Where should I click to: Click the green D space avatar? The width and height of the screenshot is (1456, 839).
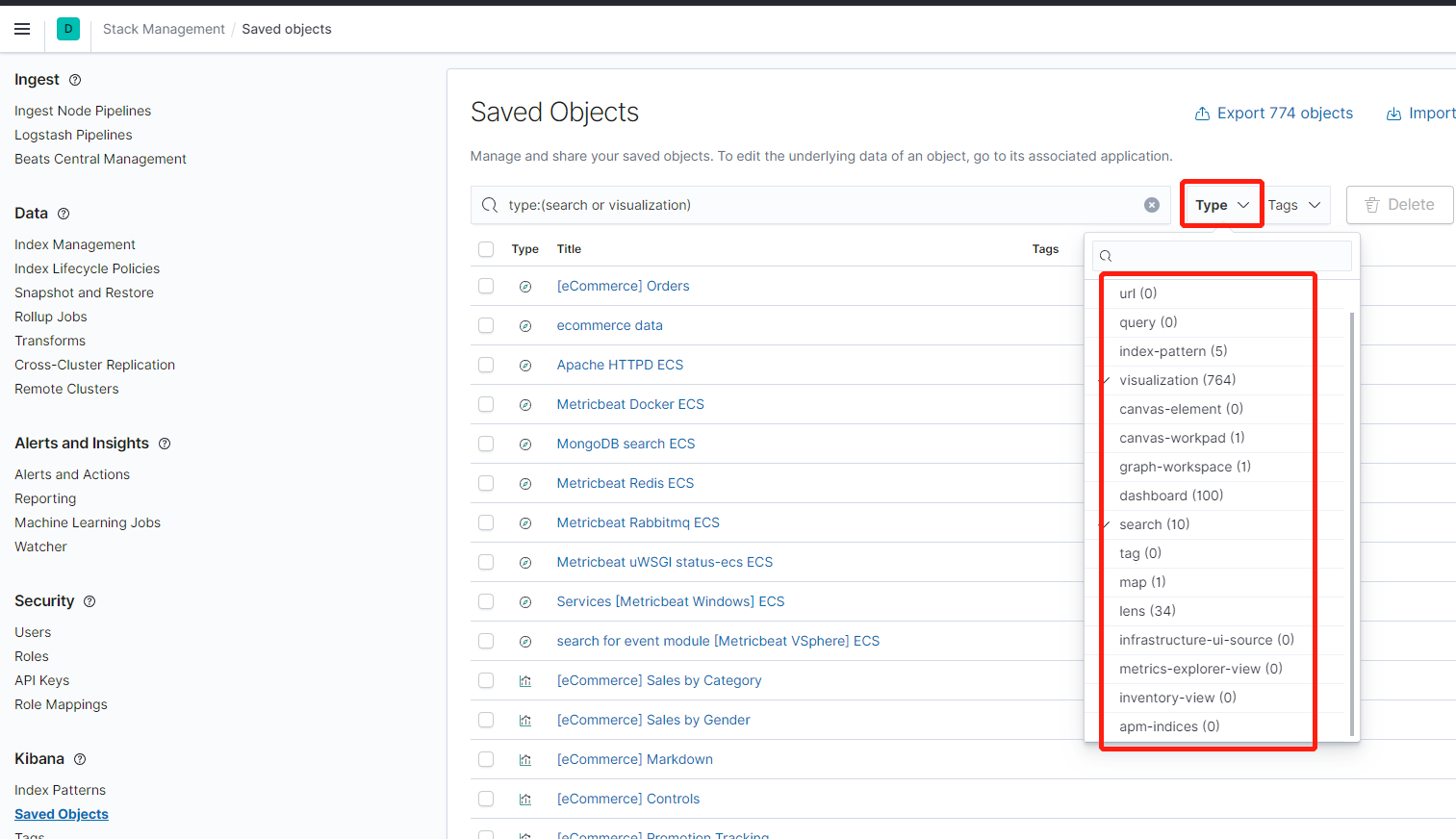pos(68,29)
